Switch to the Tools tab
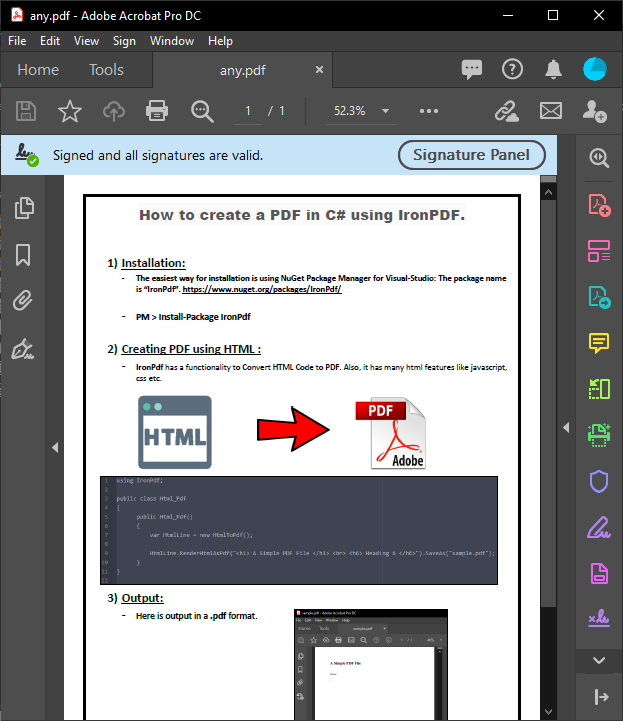The width and height of the screenshot is (623, 721). pyautogui.click(x=106, y=70)
